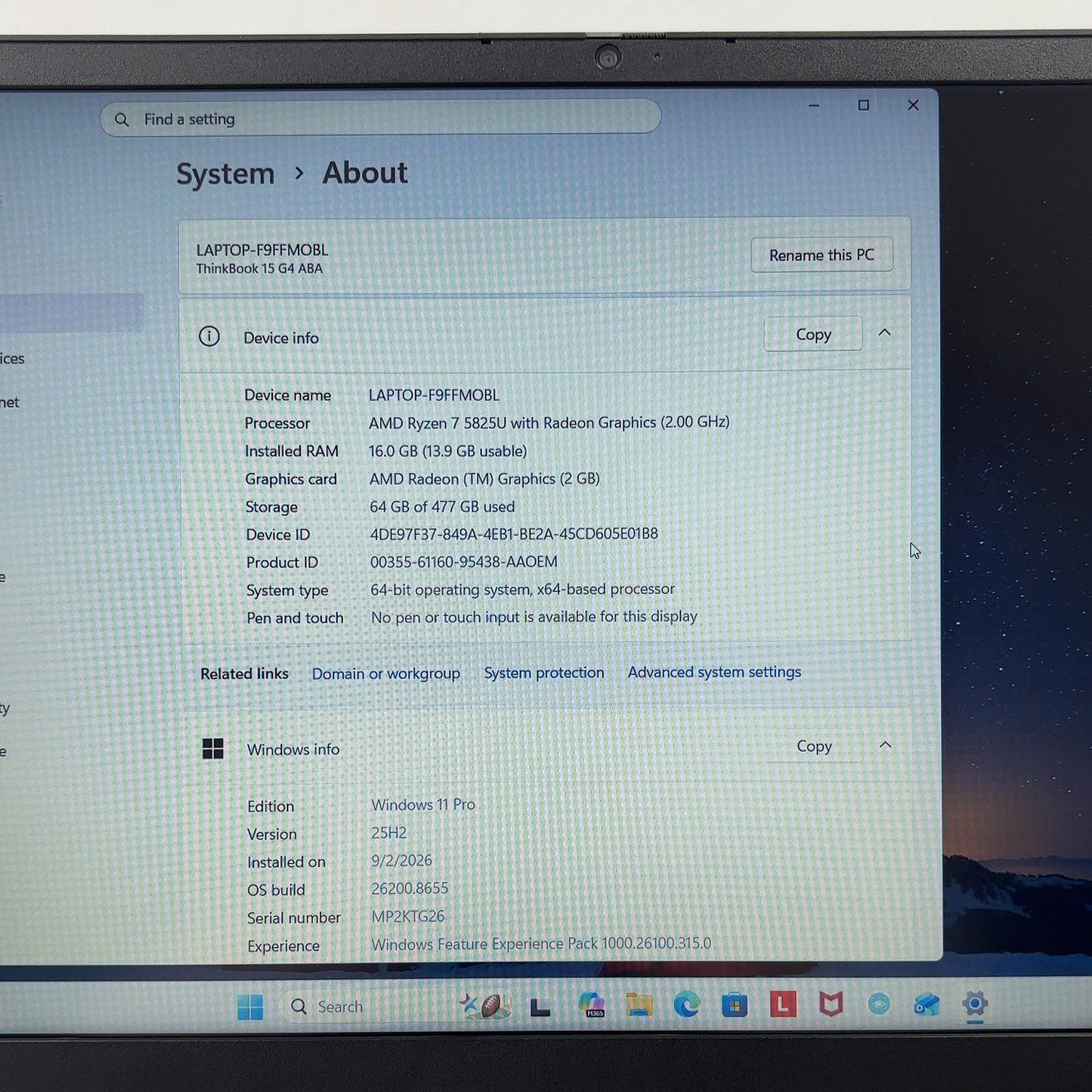Click the Installed RAM value 16.0 GB
The image size is (1092, 1092).
(x=393, y=451)
